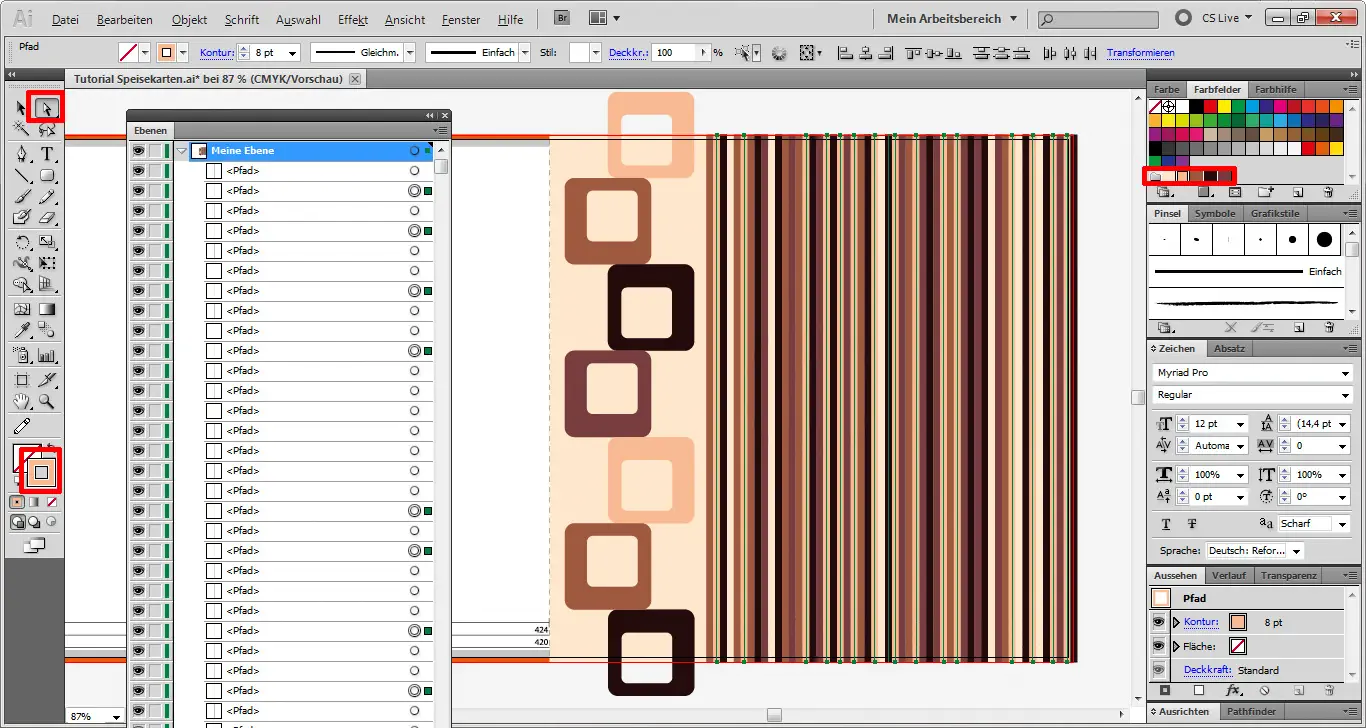Image resolution: width=1366 pixels, height=728 pixels.
Task: Toggle visibility of the first Pfad sublayer
Action: pyautogui.click(x=137, y=170)
